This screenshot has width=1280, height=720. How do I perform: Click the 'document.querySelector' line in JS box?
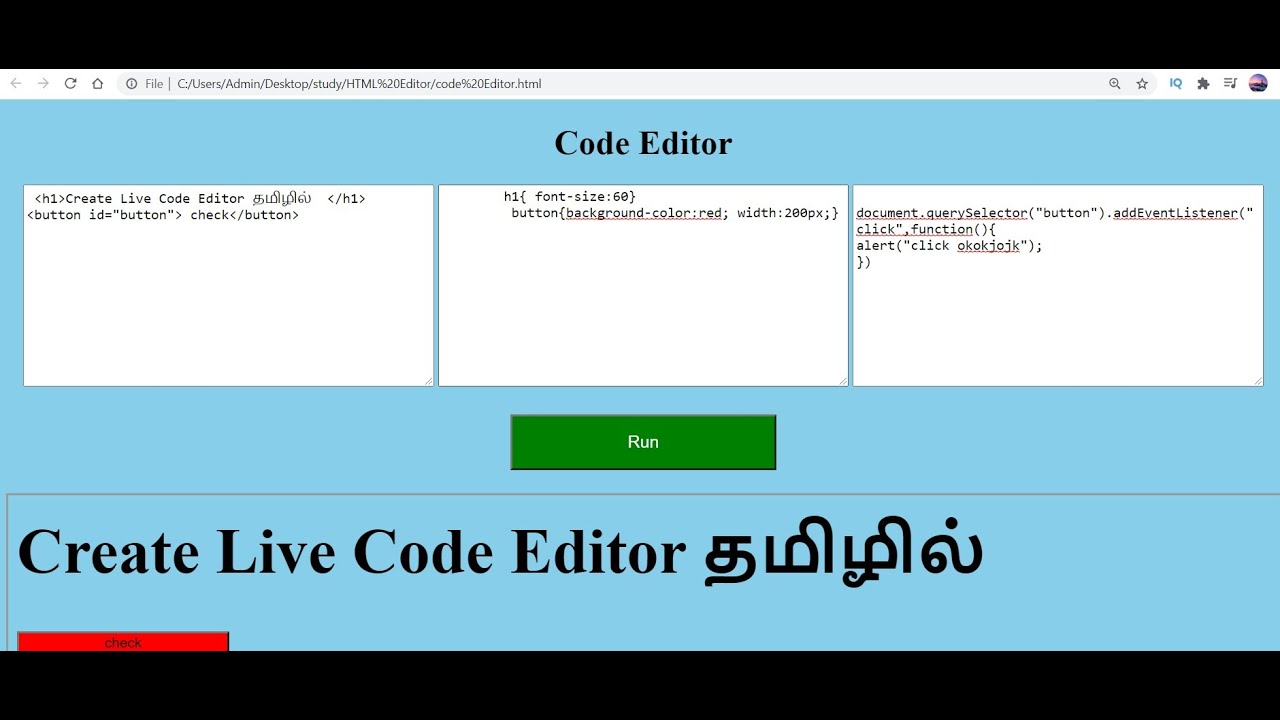point(1054,213)
